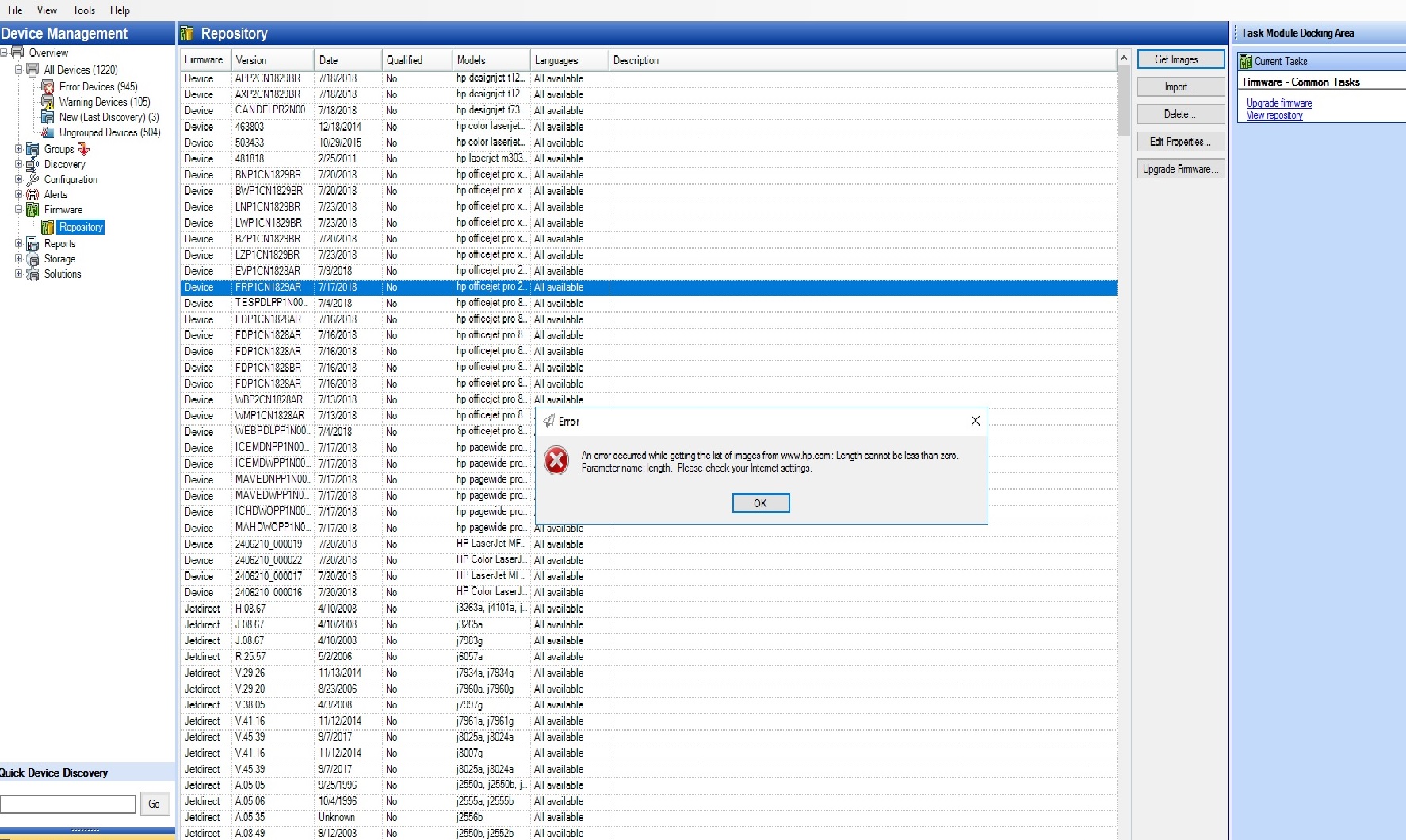Viewport: 1406px width, 840px height.
Task: Collapse the All Devices node
Action: [x=18, y=70]
